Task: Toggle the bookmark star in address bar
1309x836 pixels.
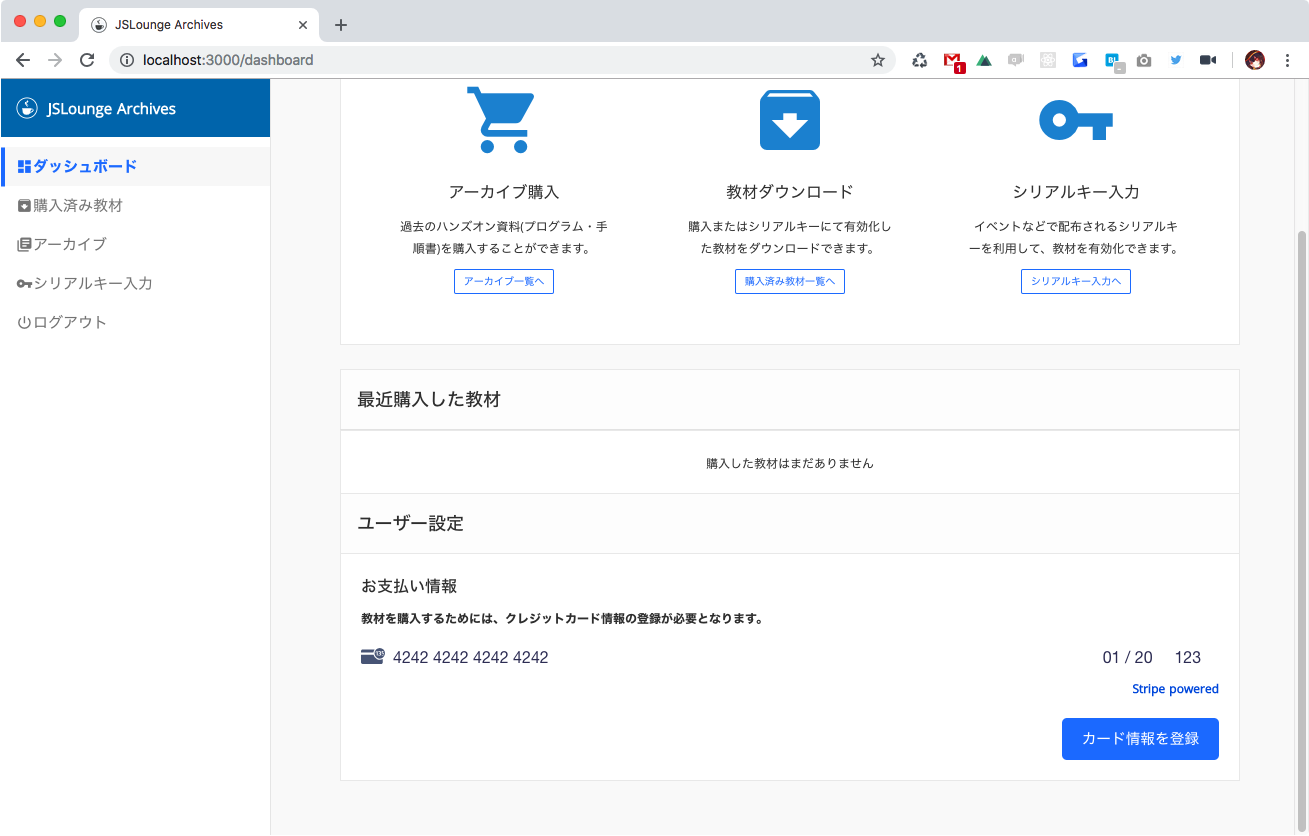Action: [x=877, y=60]
